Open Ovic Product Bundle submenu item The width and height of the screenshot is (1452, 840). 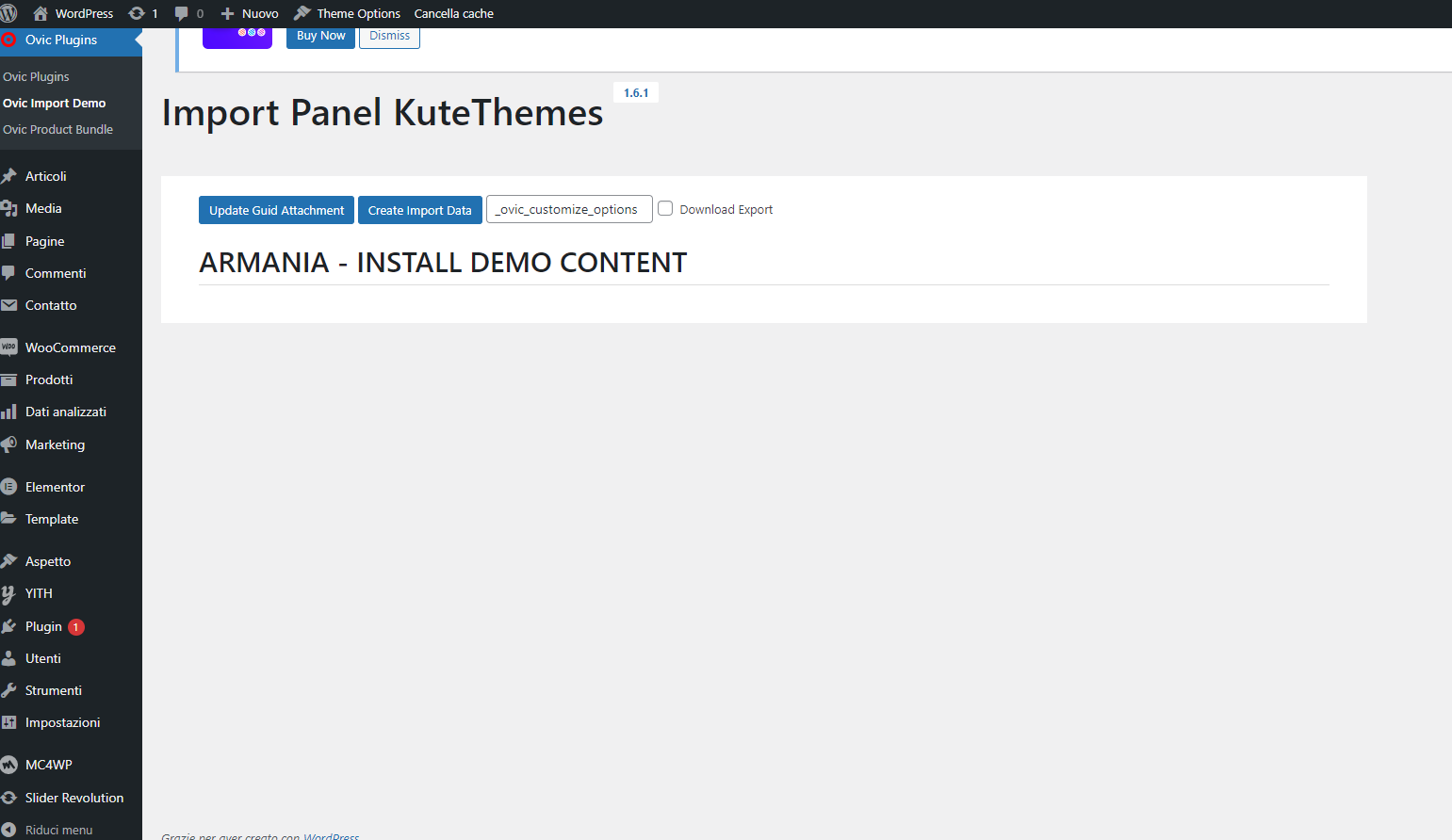(x=57, y=129)
